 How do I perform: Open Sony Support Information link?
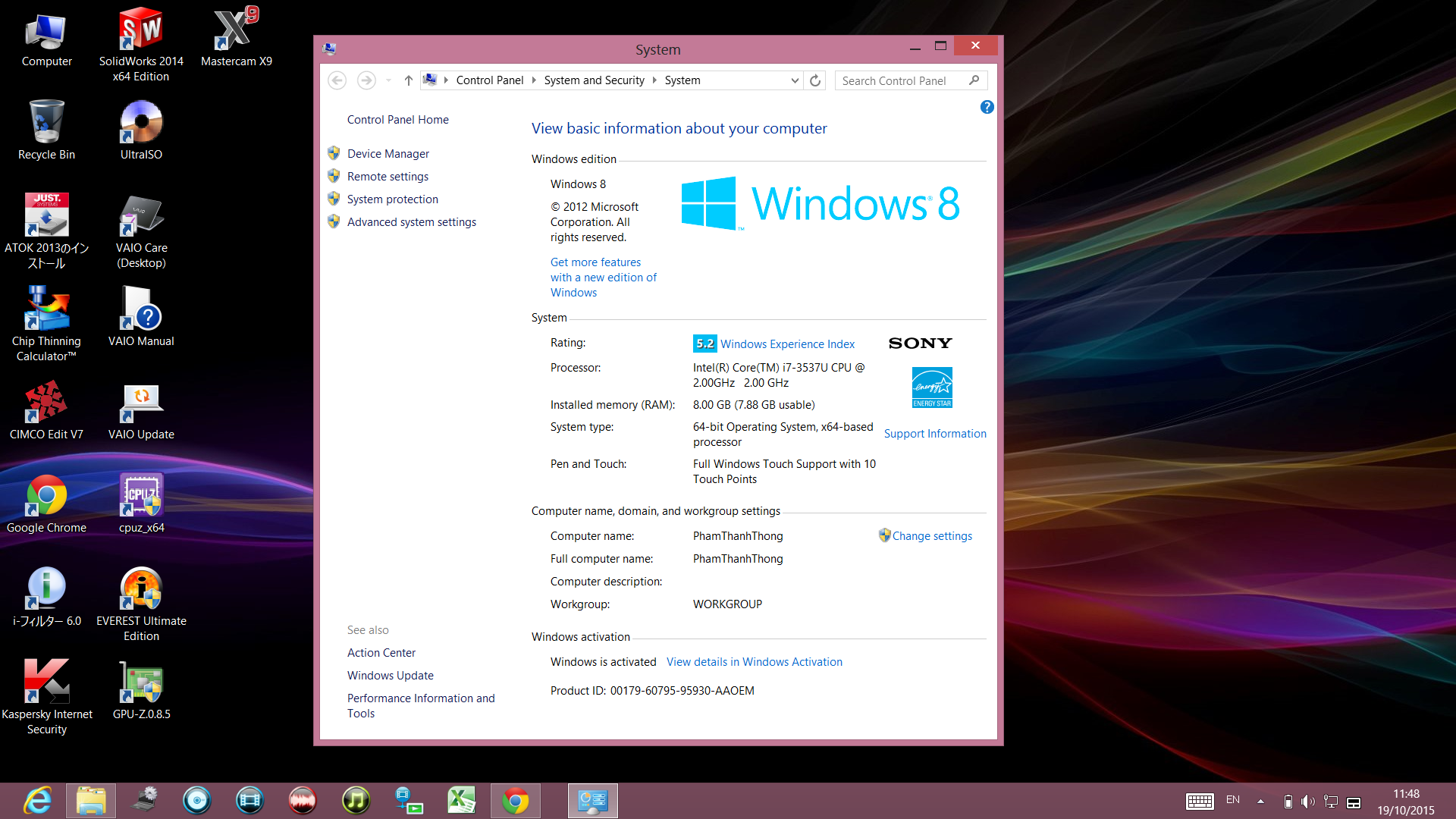(935, 434)
